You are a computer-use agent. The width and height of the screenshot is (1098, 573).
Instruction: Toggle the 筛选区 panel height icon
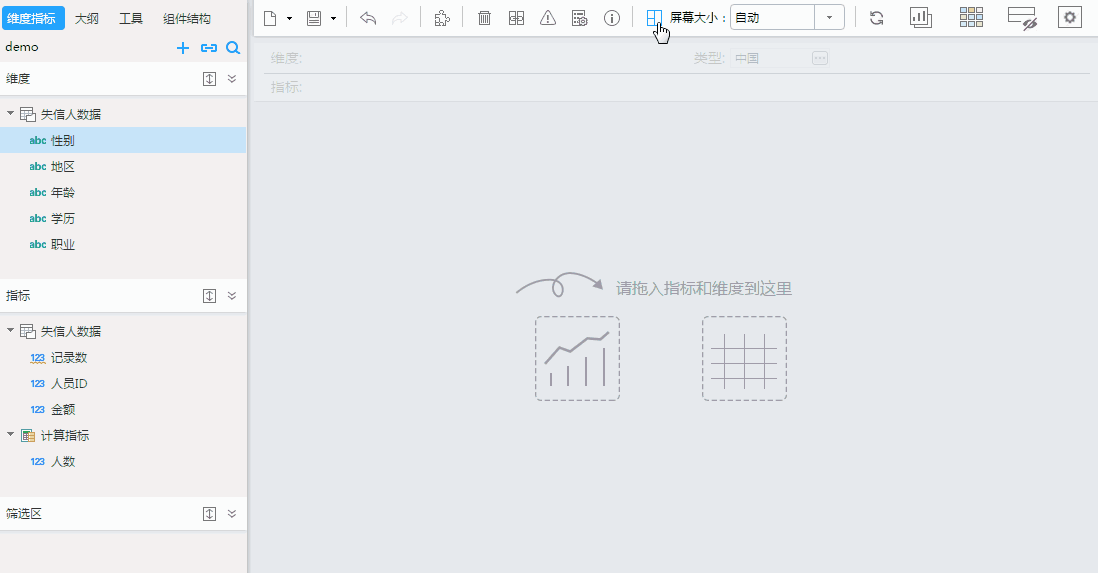pos(210,514)
